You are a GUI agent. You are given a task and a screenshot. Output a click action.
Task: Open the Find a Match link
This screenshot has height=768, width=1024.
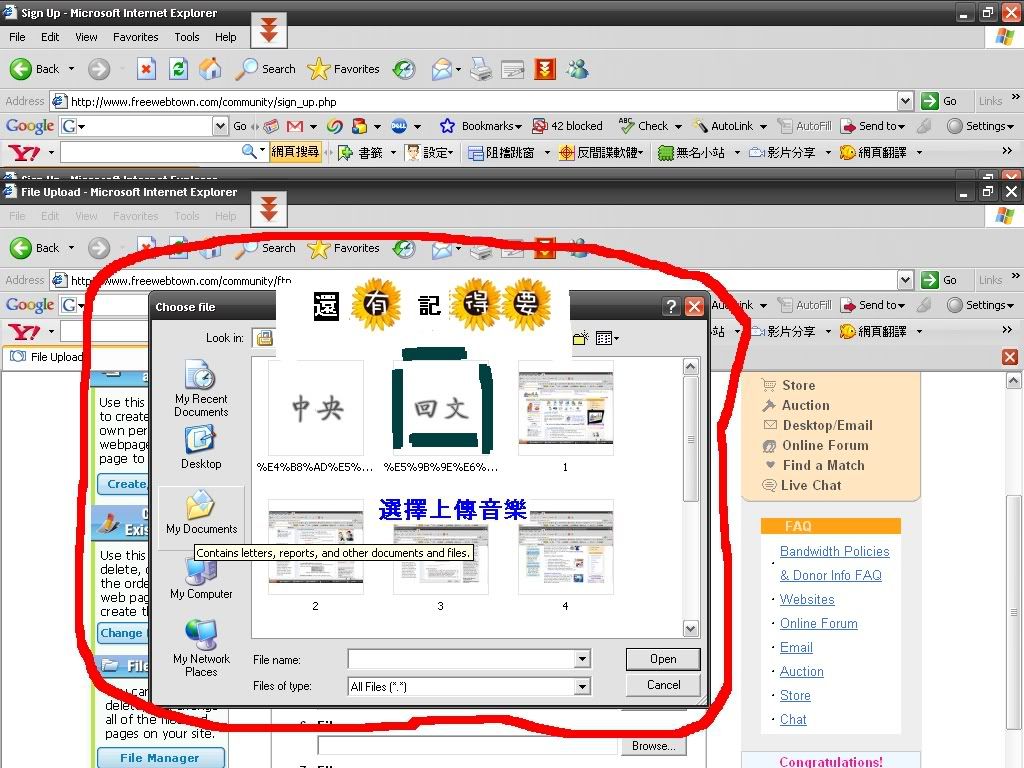(823, 466)
